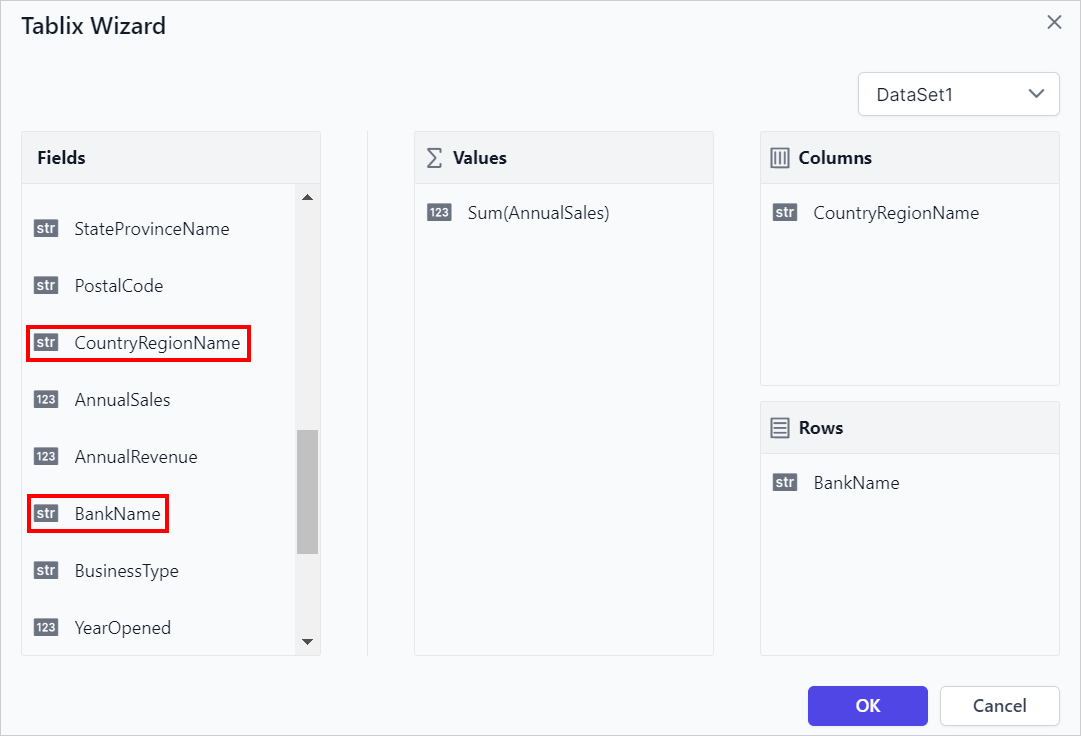Click the str icon beside BankName in Rows
This screenshot has height=736, width=1081.
(785, 482)
